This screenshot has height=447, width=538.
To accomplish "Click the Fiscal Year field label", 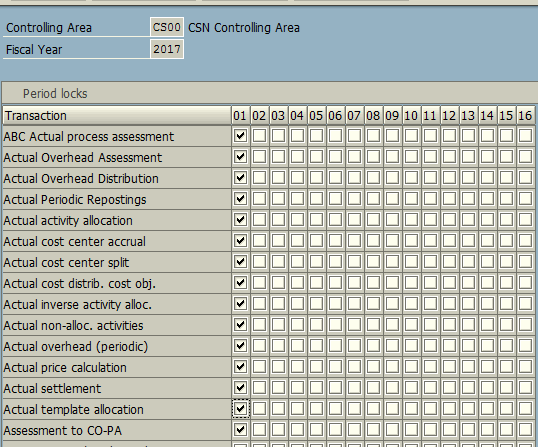I will click(34, 49).
